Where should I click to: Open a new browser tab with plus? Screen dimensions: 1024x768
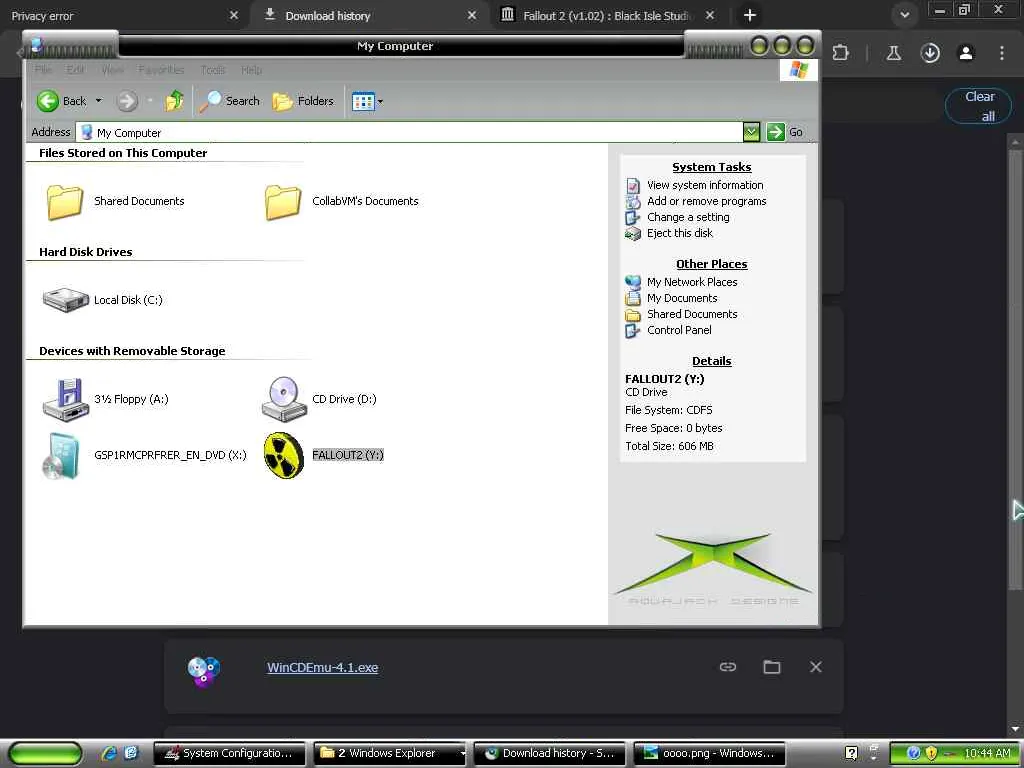[x=750, y=15]
